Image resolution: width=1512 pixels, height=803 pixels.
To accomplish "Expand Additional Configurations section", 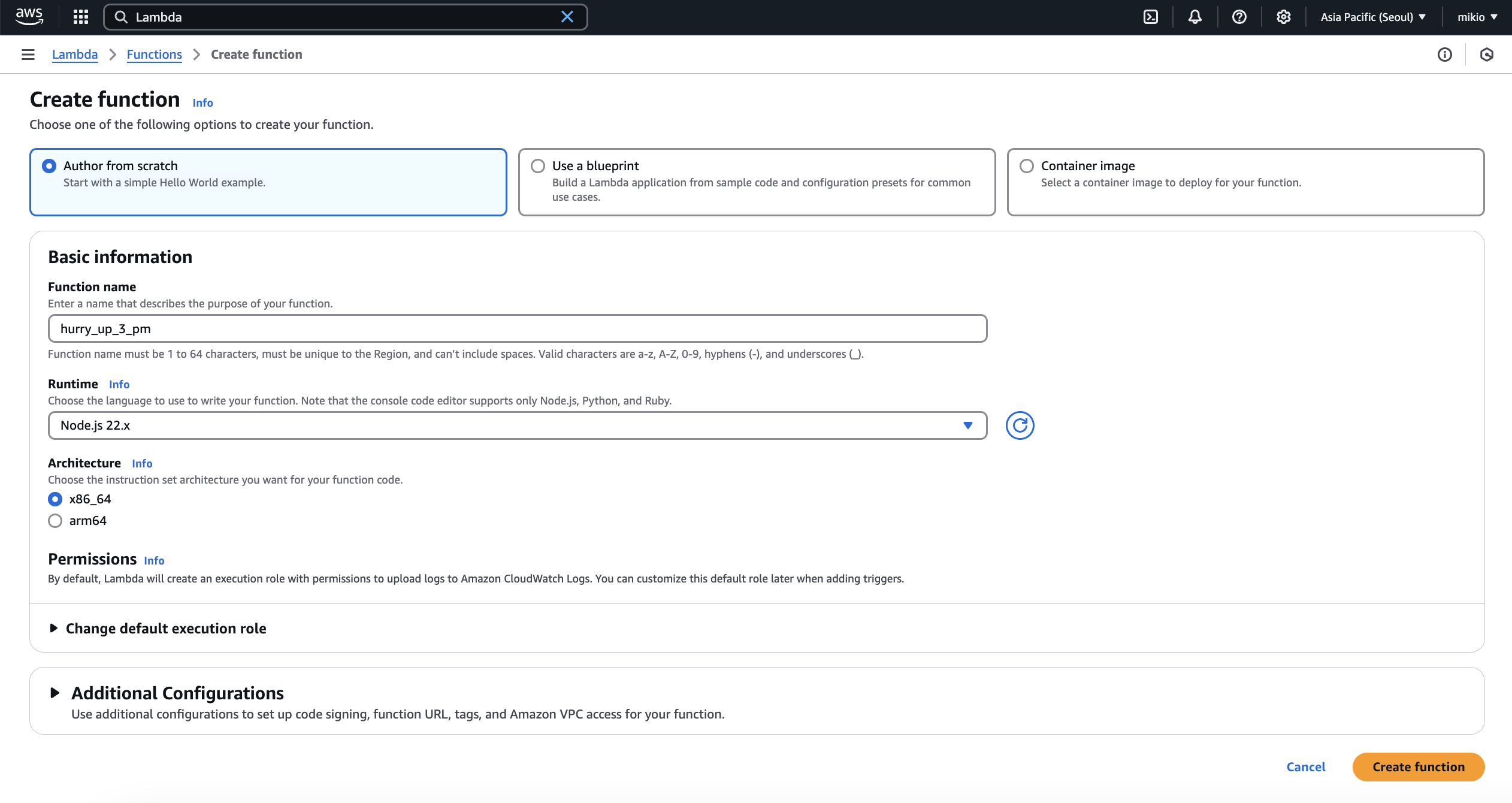I will [x=177, y=693].
